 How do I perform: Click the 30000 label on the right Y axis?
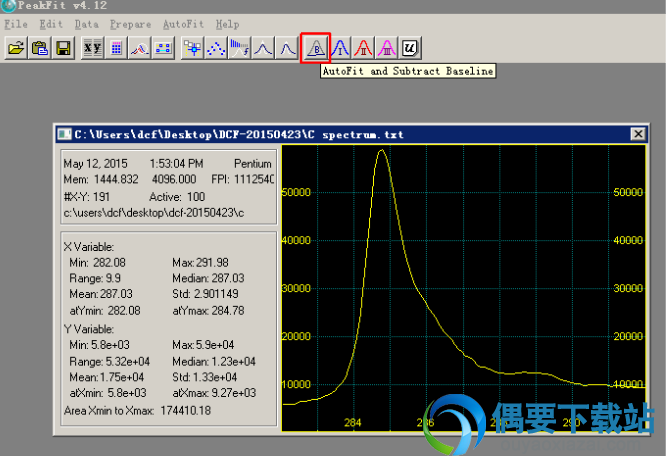[x=629, y=288]
